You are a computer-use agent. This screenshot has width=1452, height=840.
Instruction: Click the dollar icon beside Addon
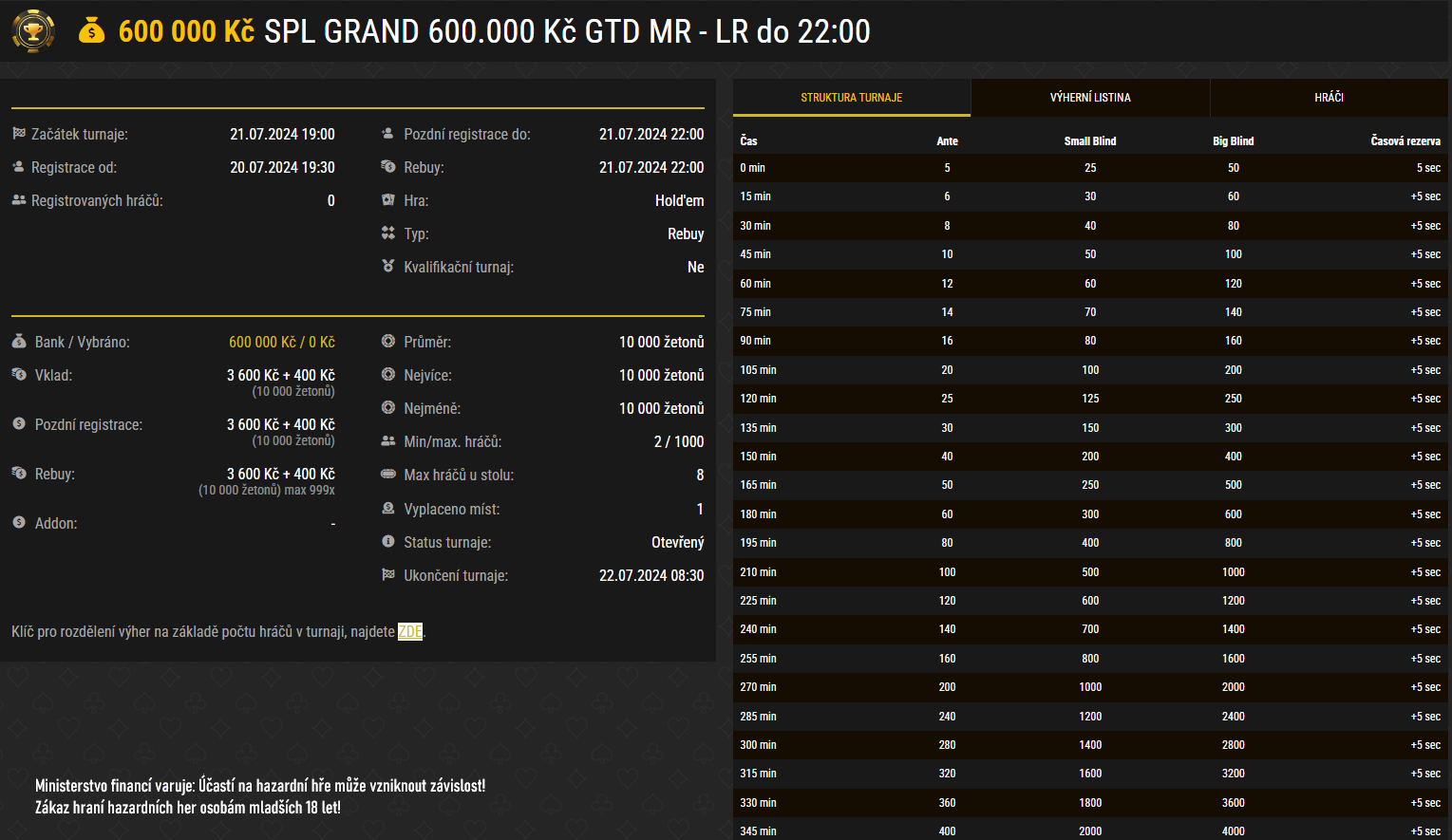click(17, 523)
